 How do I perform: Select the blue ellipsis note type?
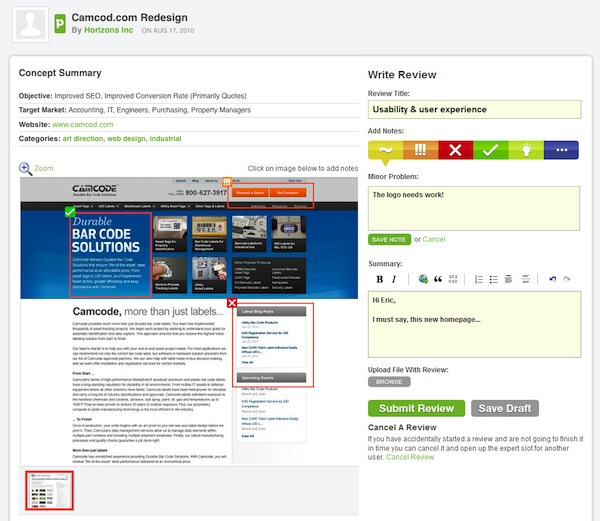click(562, 151)
